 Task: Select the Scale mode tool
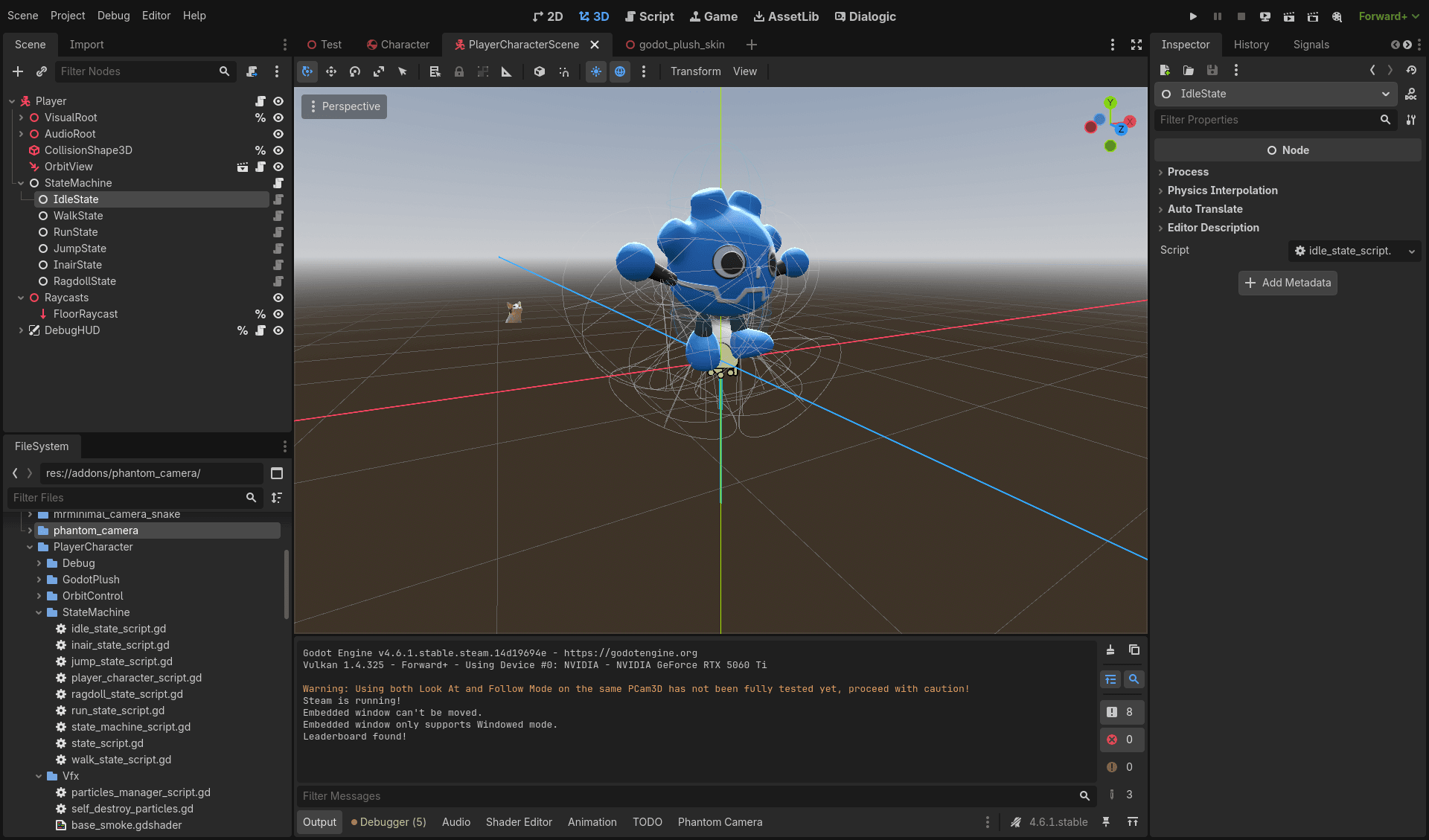pos(379,71)
